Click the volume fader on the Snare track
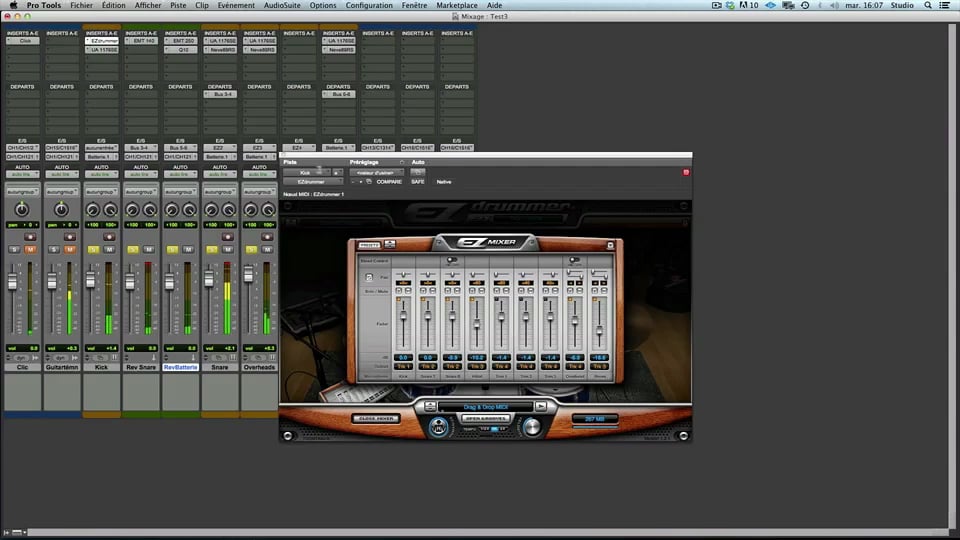 (x=209, y=279)
